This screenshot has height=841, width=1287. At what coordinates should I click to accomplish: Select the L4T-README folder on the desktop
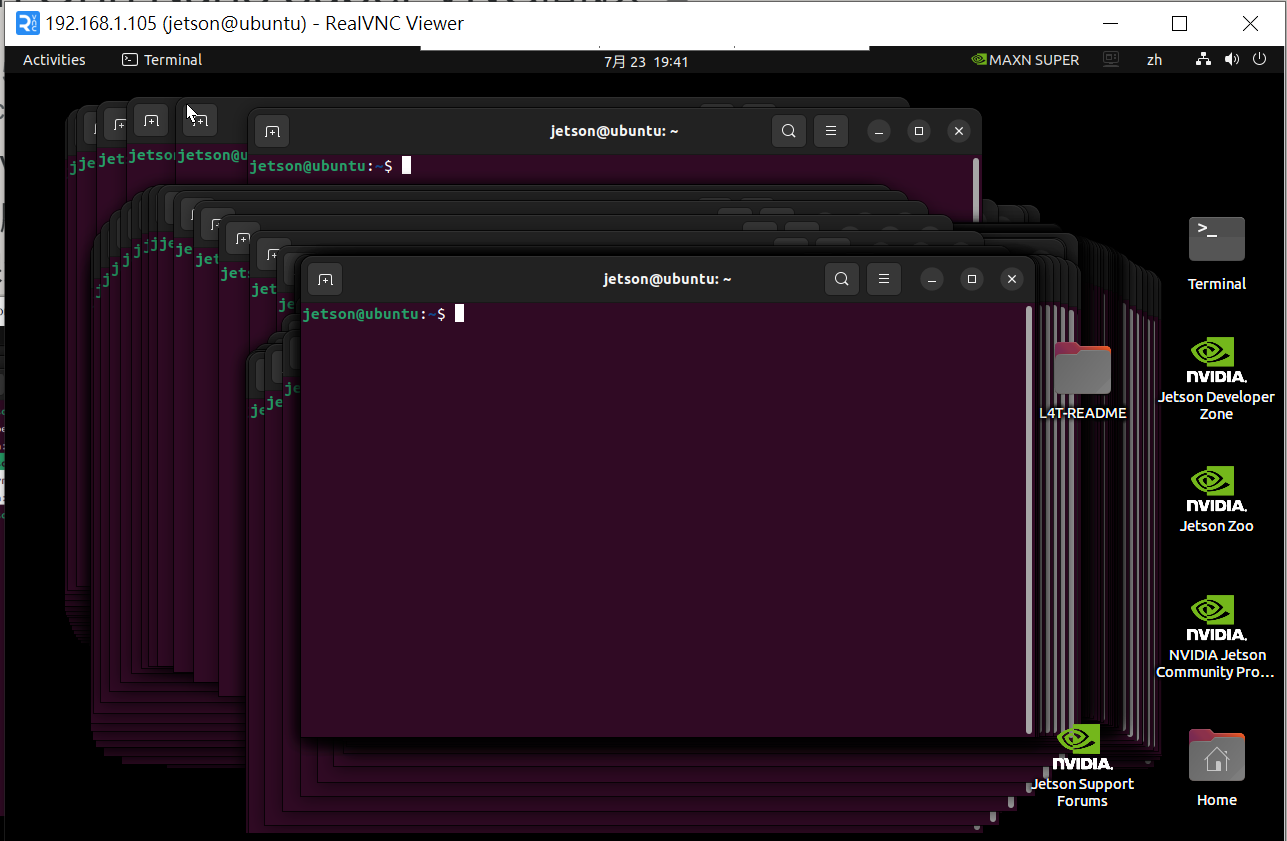click(1083, 381)
